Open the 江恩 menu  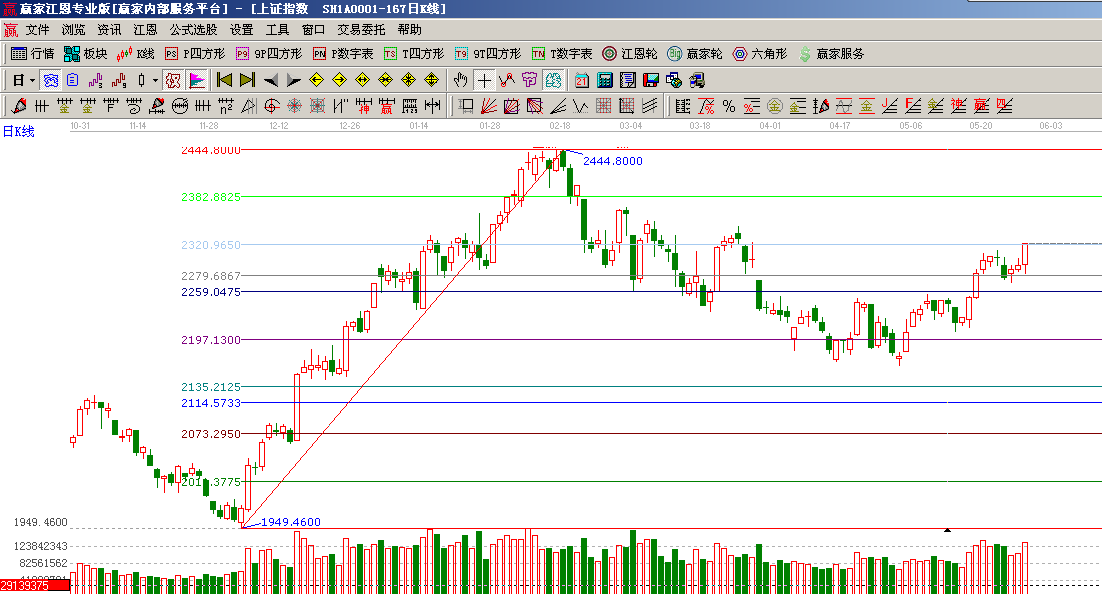146,30
